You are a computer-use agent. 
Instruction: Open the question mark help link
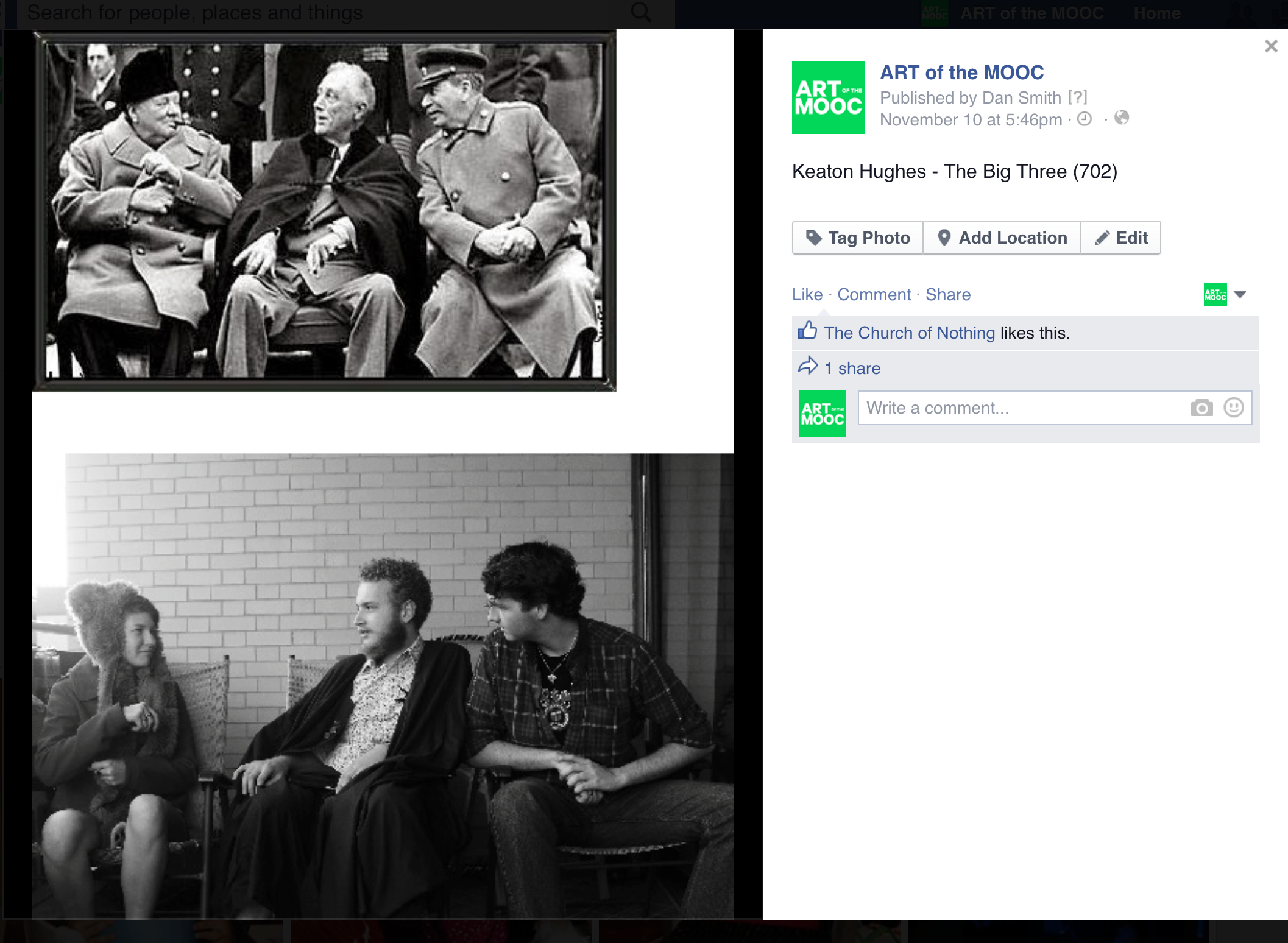click(1078, 97)
